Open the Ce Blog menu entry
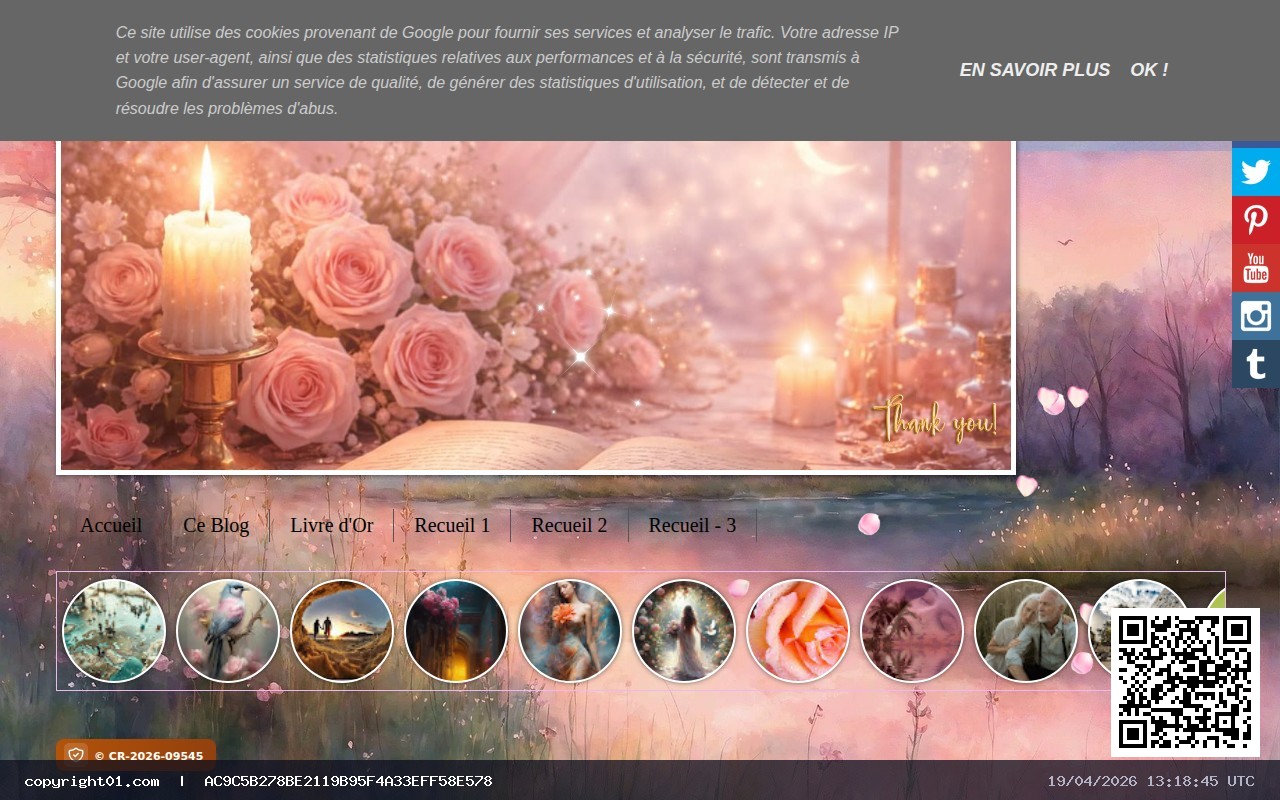 coord(216,525)
